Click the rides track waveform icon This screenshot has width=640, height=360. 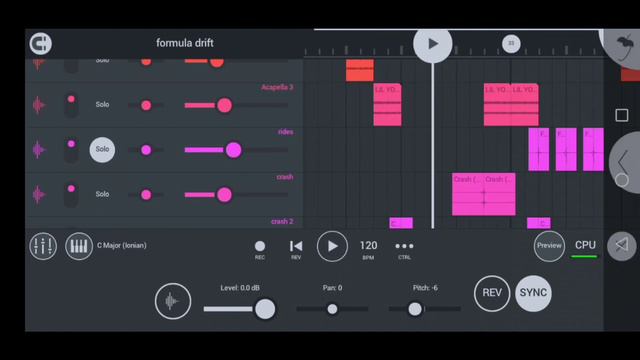(x=38, y=150)
